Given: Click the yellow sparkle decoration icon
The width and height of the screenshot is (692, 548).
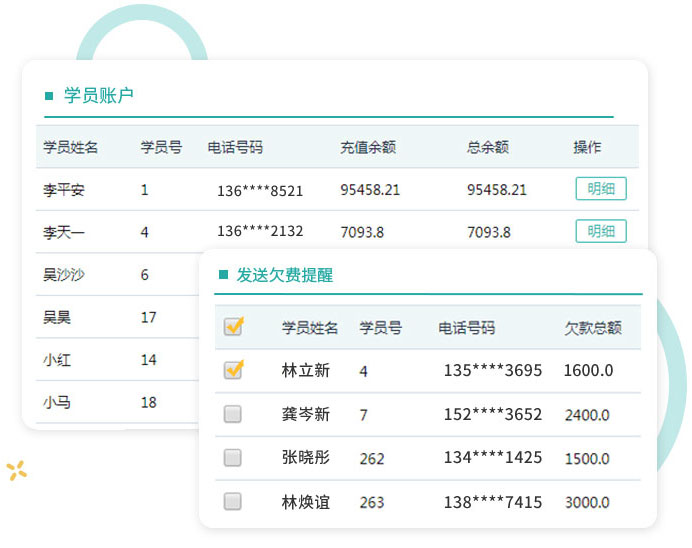Looking at the screenshot, I should [16, 470].
